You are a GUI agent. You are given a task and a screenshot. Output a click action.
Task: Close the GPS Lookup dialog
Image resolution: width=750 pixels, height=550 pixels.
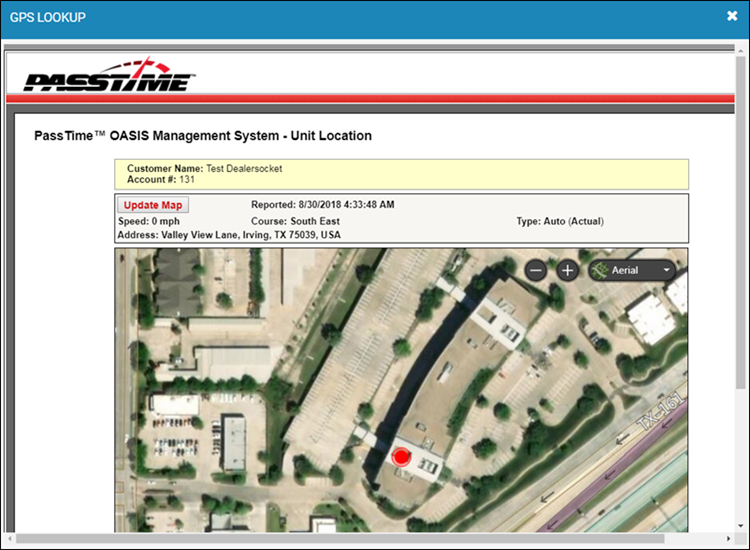732,16
